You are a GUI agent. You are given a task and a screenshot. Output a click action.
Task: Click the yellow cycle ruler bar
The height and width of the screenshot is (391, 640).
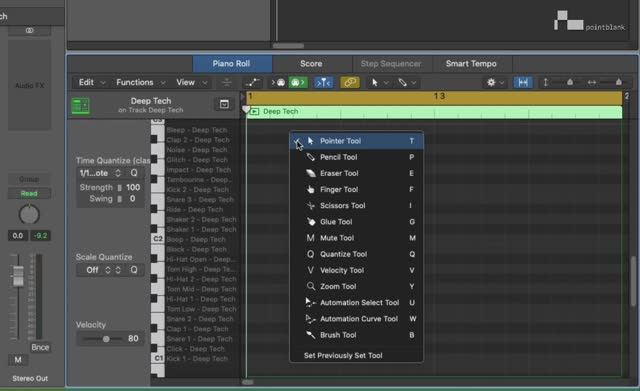434,97
